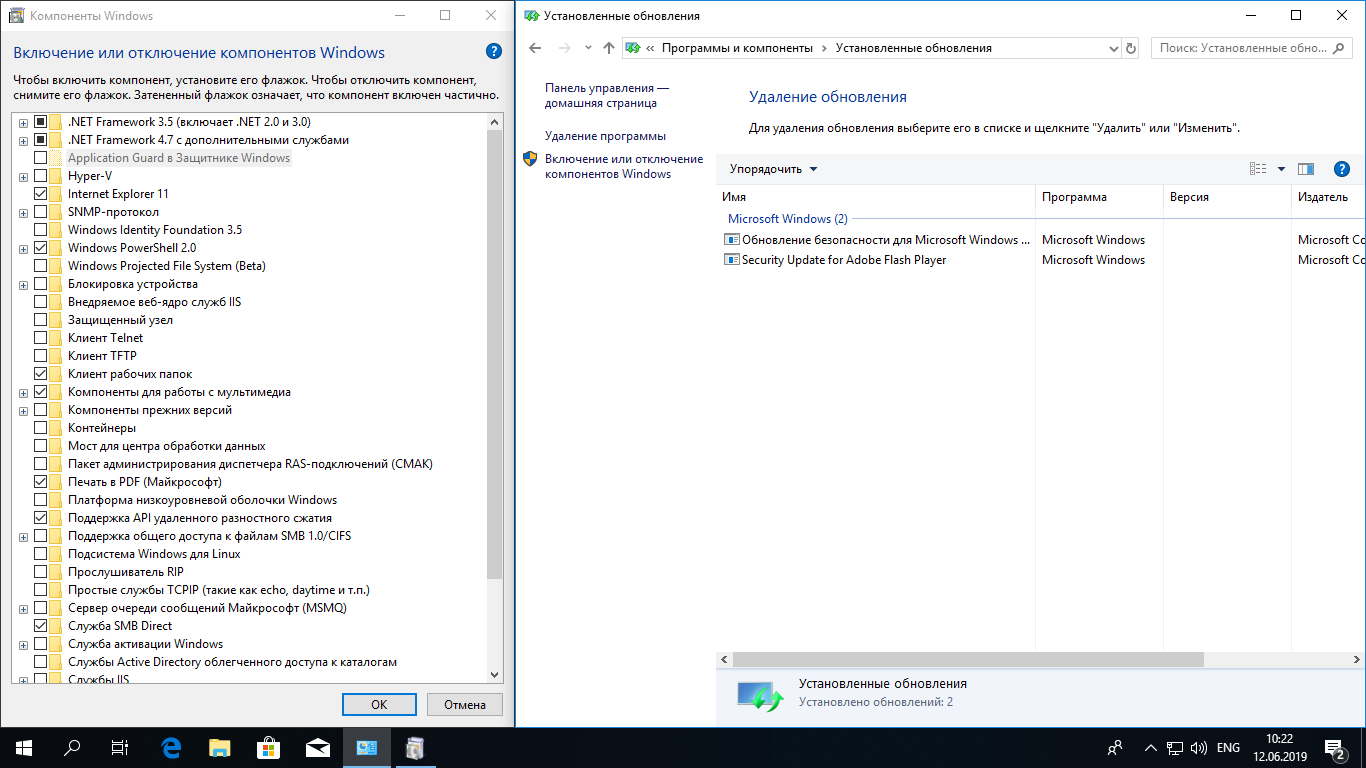Open the view options dropdown arrow
This screenshot has width=1366, height=768.
(1281, 169)
